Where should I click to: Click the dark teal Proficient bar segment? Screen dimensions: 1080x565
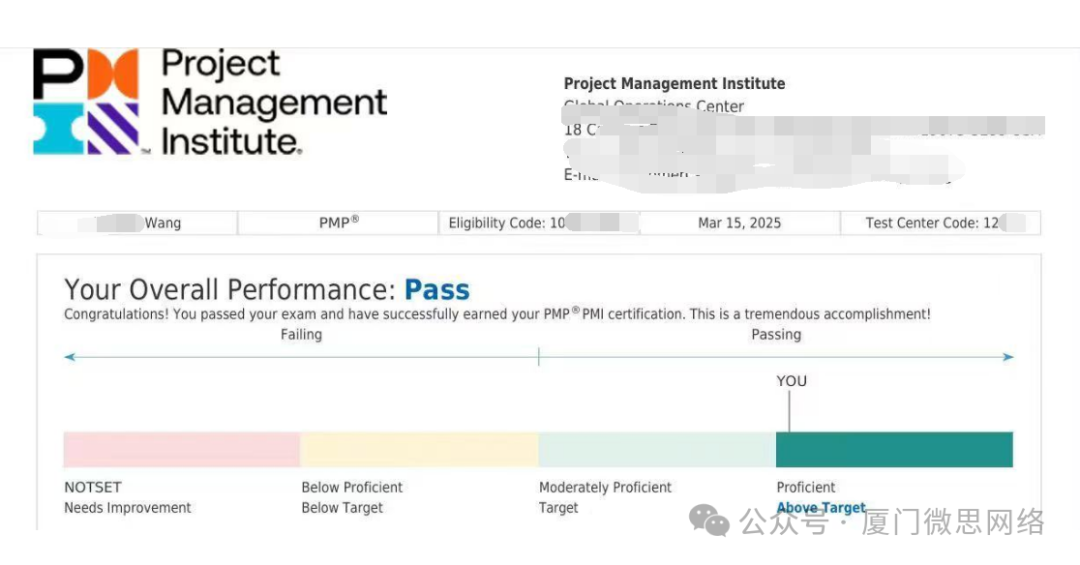tap(895, 450)
